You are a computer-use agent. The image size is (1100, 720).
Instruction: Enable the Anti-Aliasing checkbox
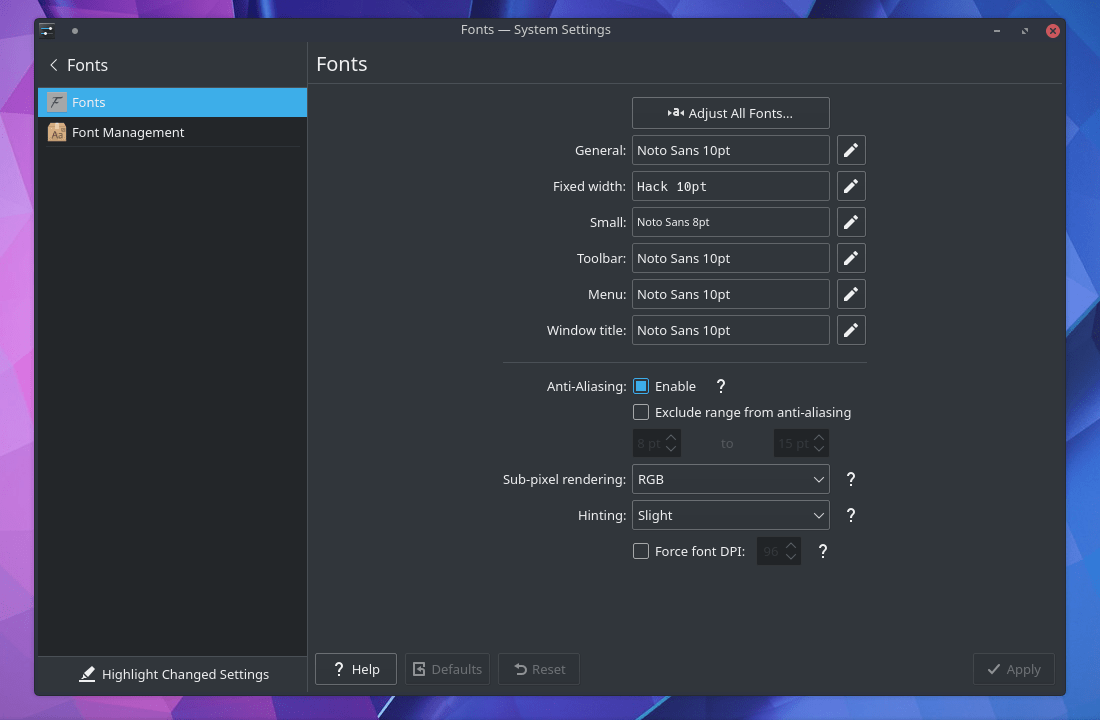pyautogui.click(x=641, y=386)
